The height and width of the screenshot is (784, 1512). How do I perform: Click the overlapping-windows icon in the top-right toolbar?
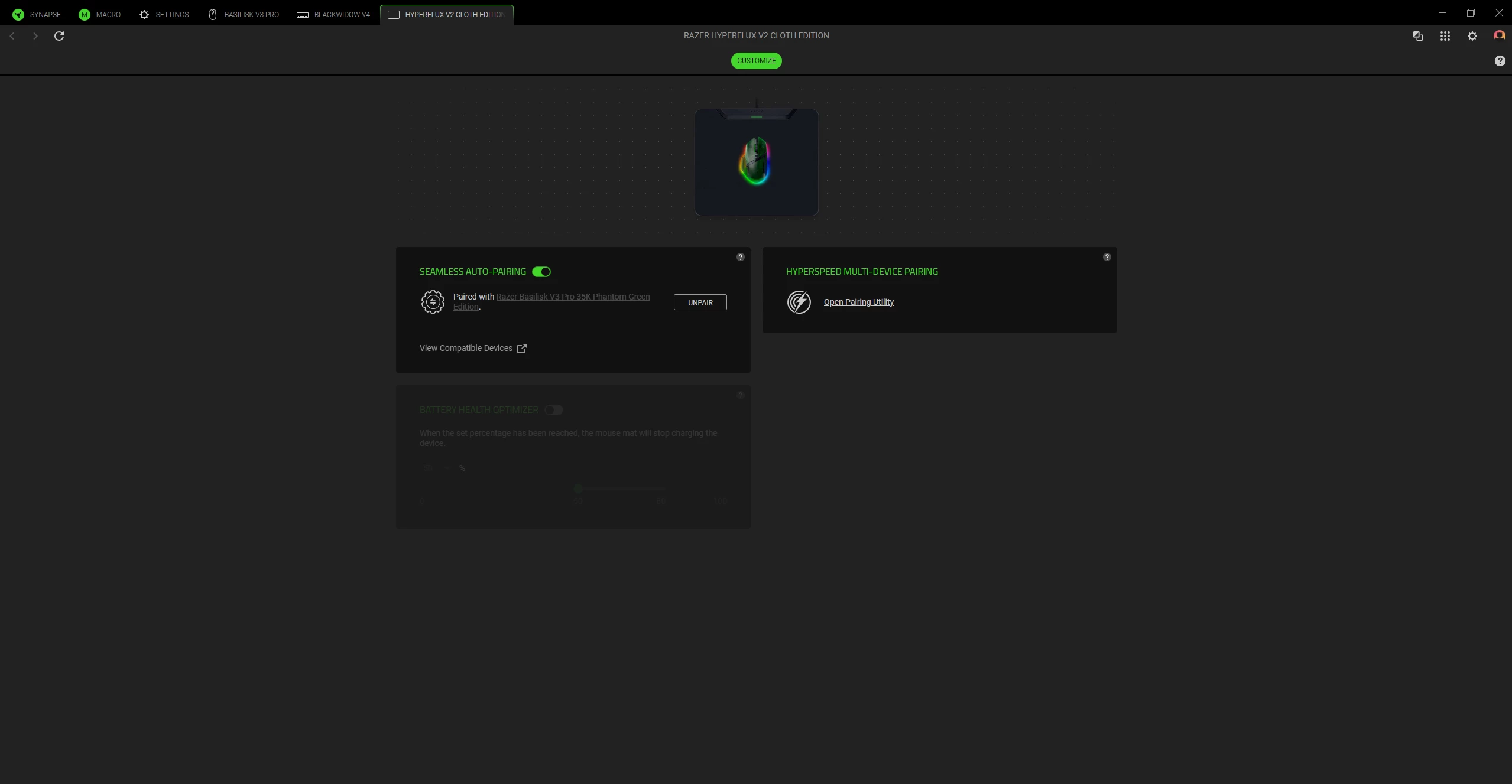[x=1417, y=36]
